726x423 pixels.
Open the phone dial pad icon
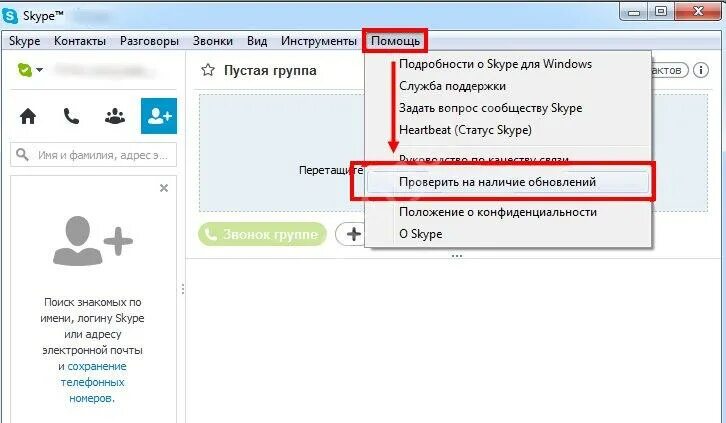[x=71, y=116]
